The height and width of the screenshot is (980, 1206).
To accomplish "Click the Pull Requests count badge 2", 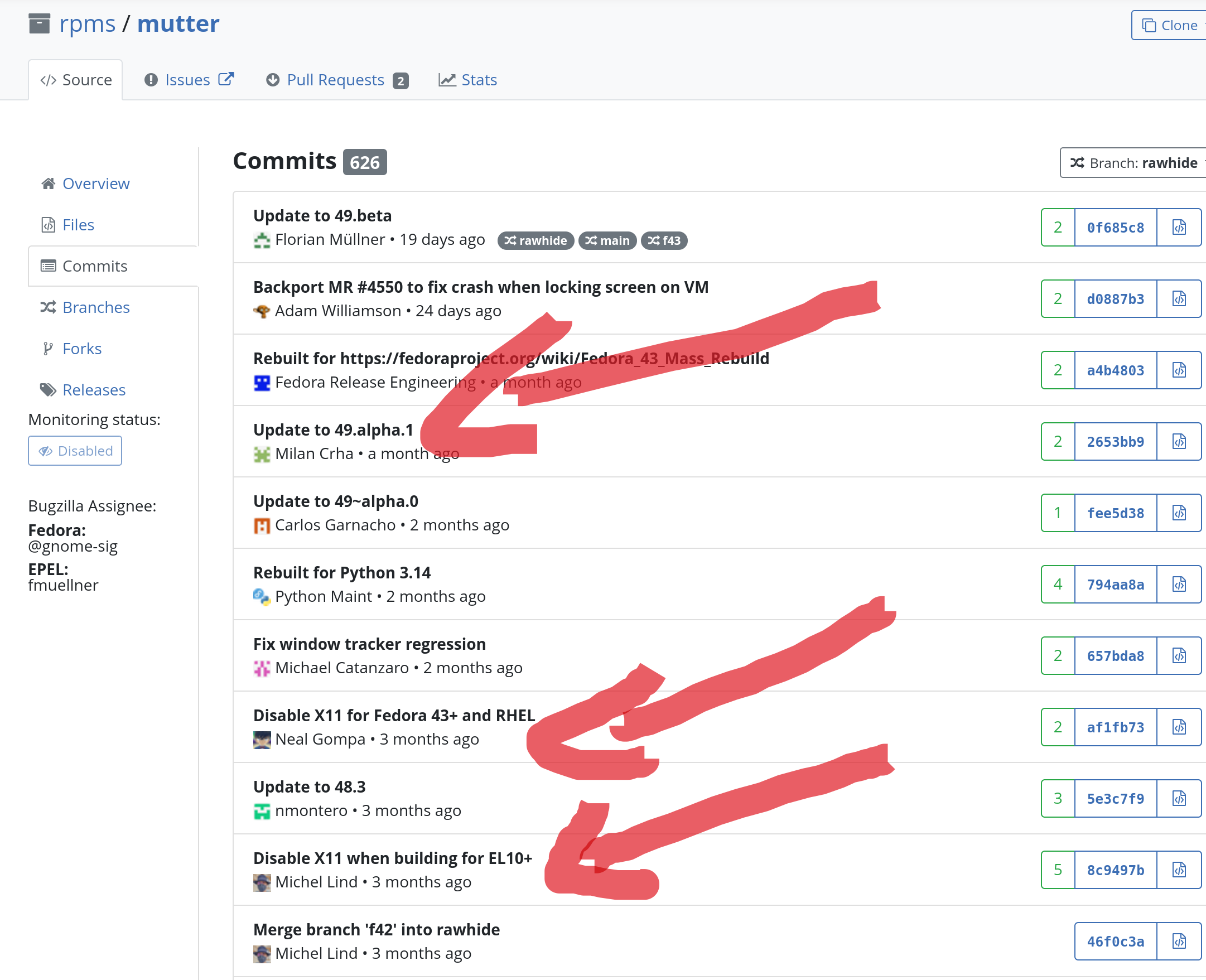I will coord(401,81).
